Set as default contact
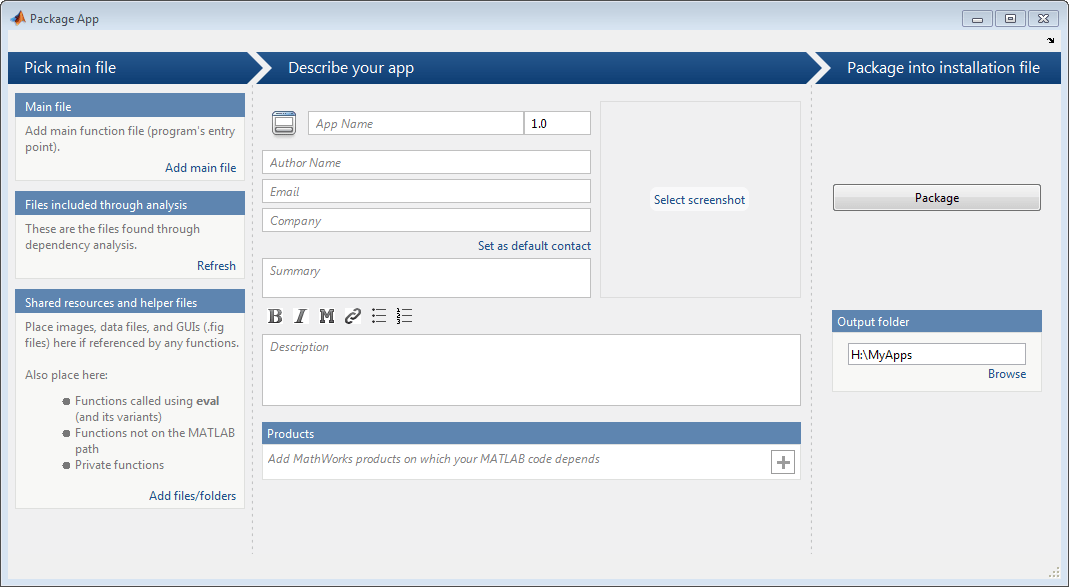Image resolution: width=1069 pixels, height=587 pixels. [534, 246]
